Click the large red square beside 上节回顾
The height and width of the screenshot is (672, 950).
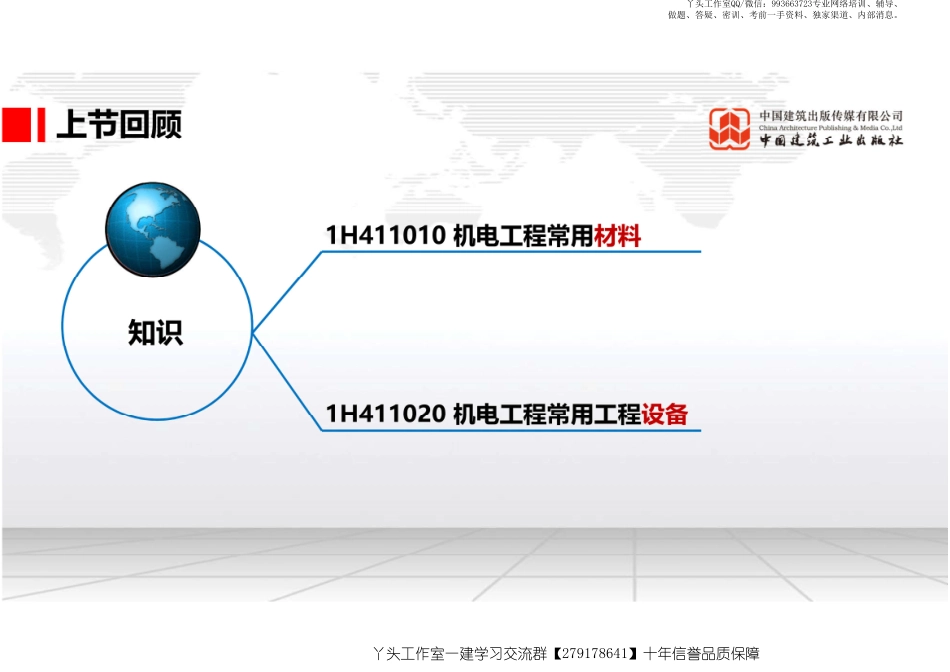(x=17, y=125)
